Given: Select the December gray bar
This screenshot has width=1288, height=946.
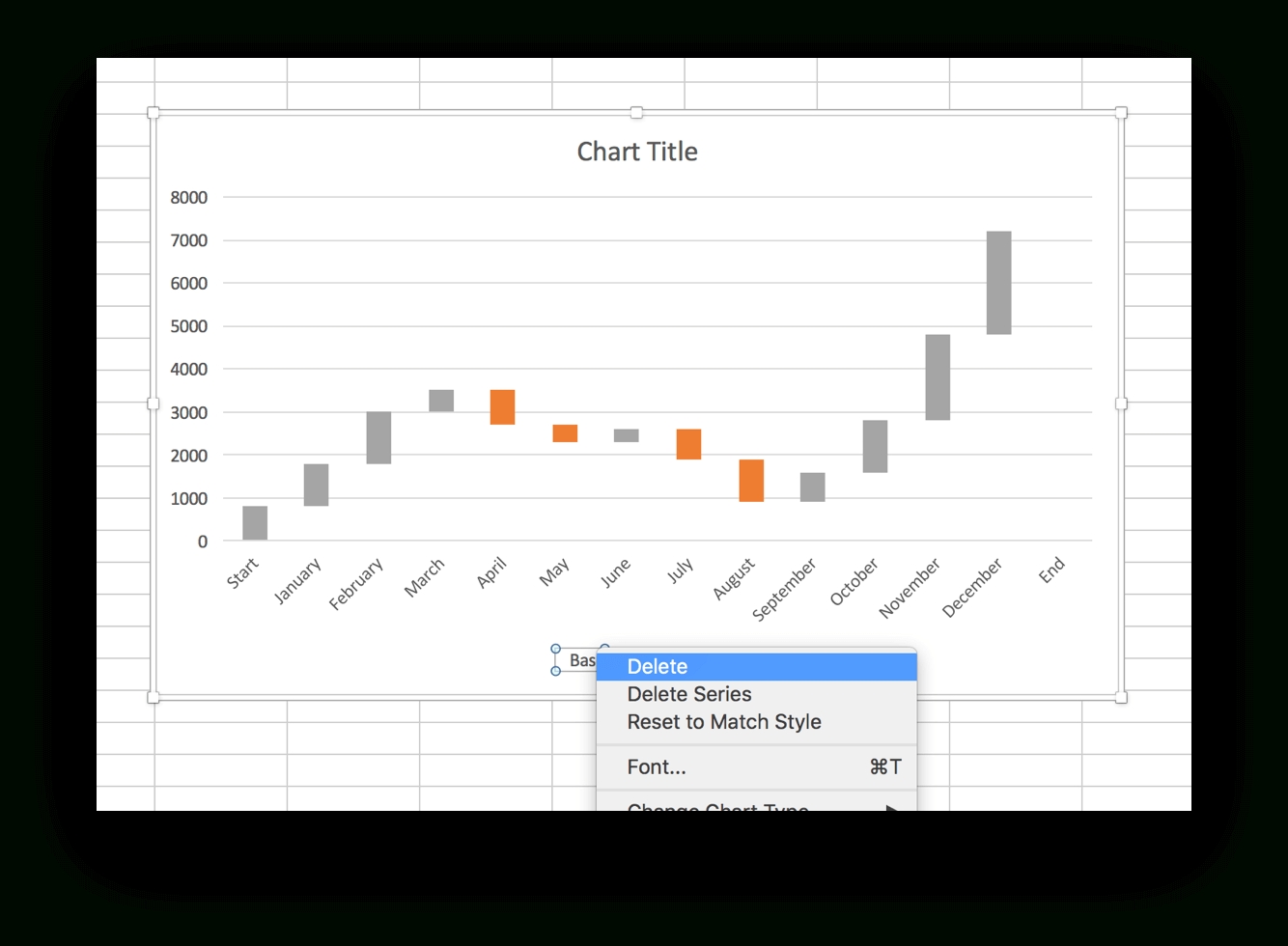Looking at the screenshot, I should tap(999, 283).
